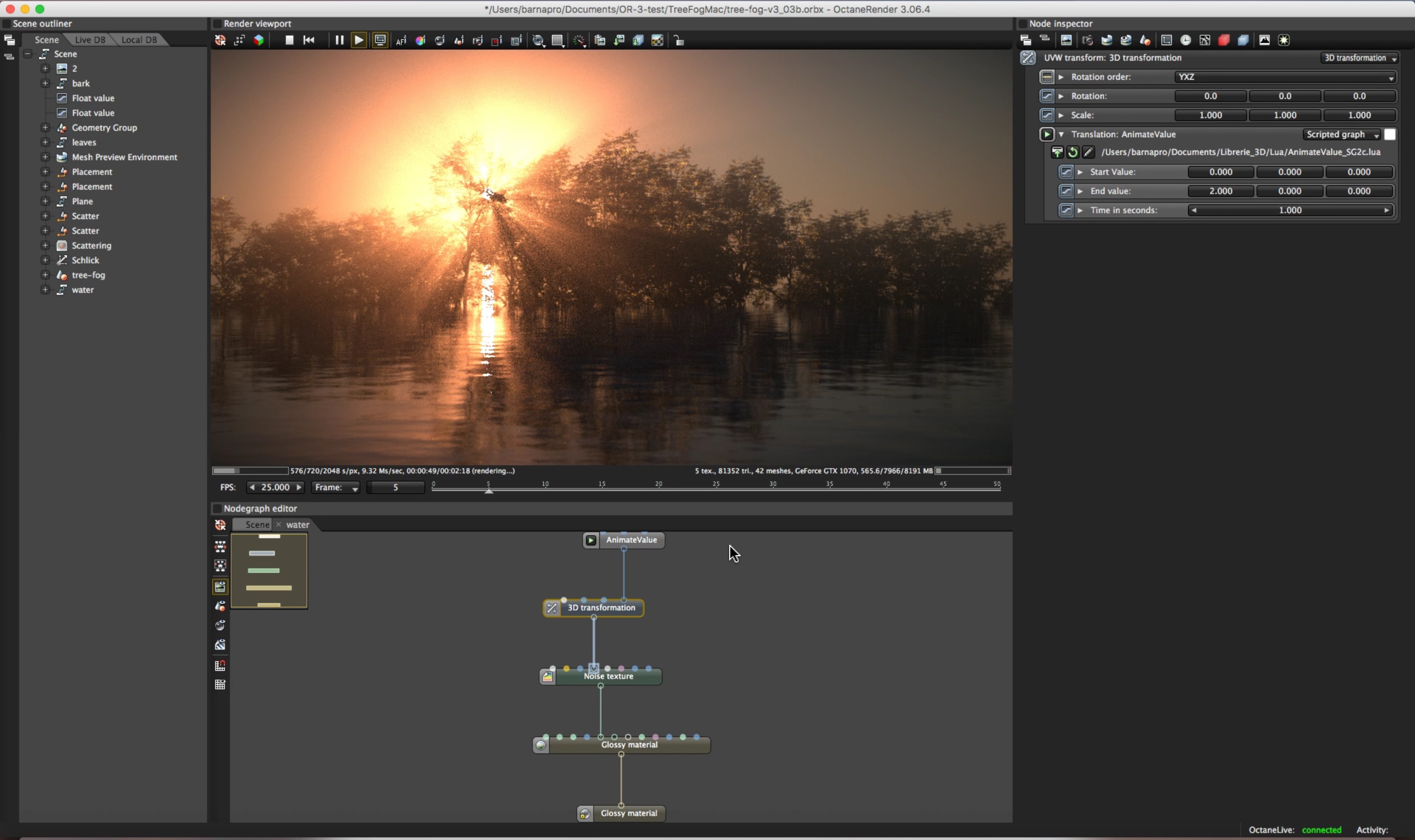Screen dimensions: 1415x840
Task: Open the Scripted graph dropdown
Action: tap(1342, 135)
